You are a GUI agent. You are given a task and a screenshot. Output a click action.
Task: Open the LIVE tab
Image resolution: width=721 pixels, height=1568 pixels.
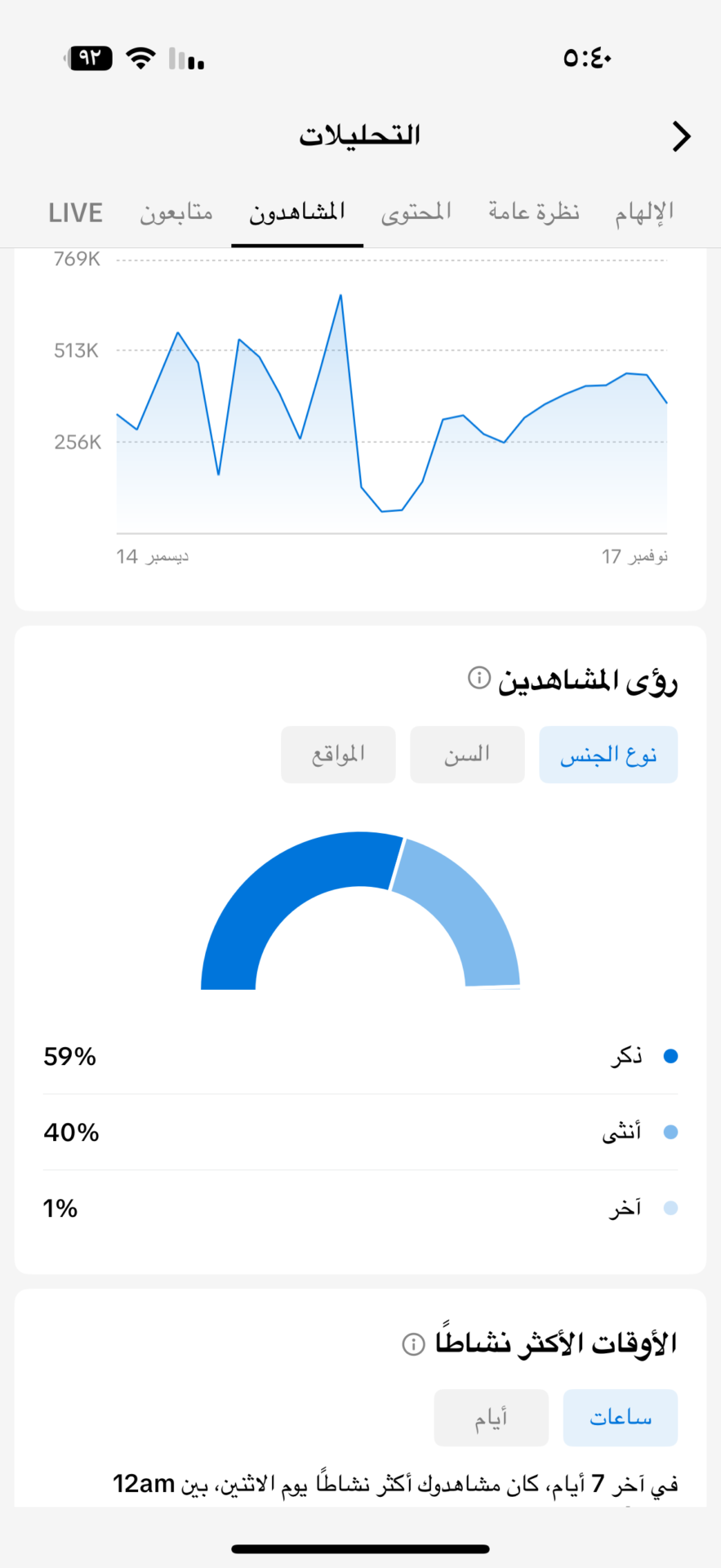[75, 213]
